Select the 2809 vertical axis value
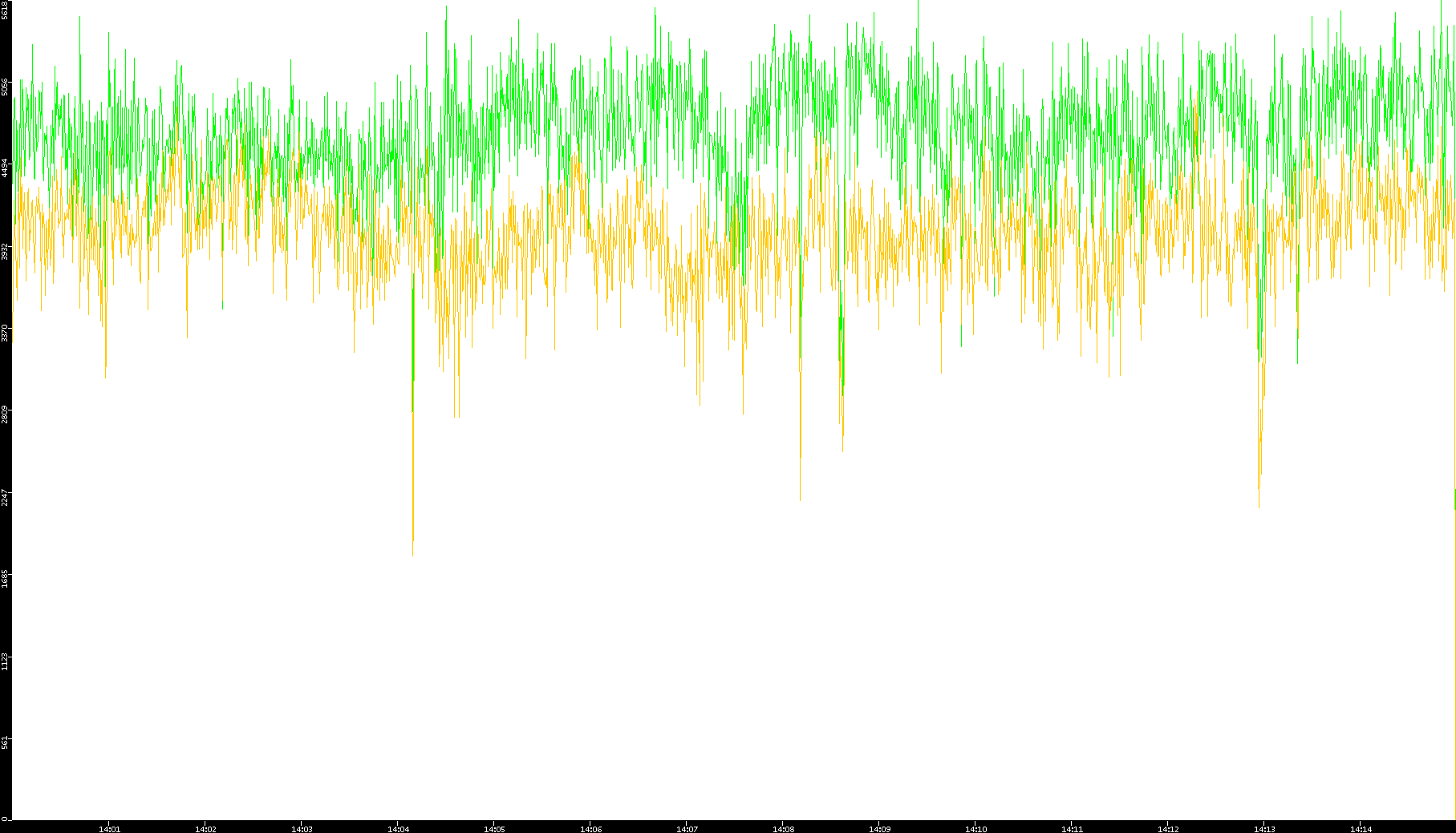This screenshot has width=1456, height=833. (x=5, y=414)
